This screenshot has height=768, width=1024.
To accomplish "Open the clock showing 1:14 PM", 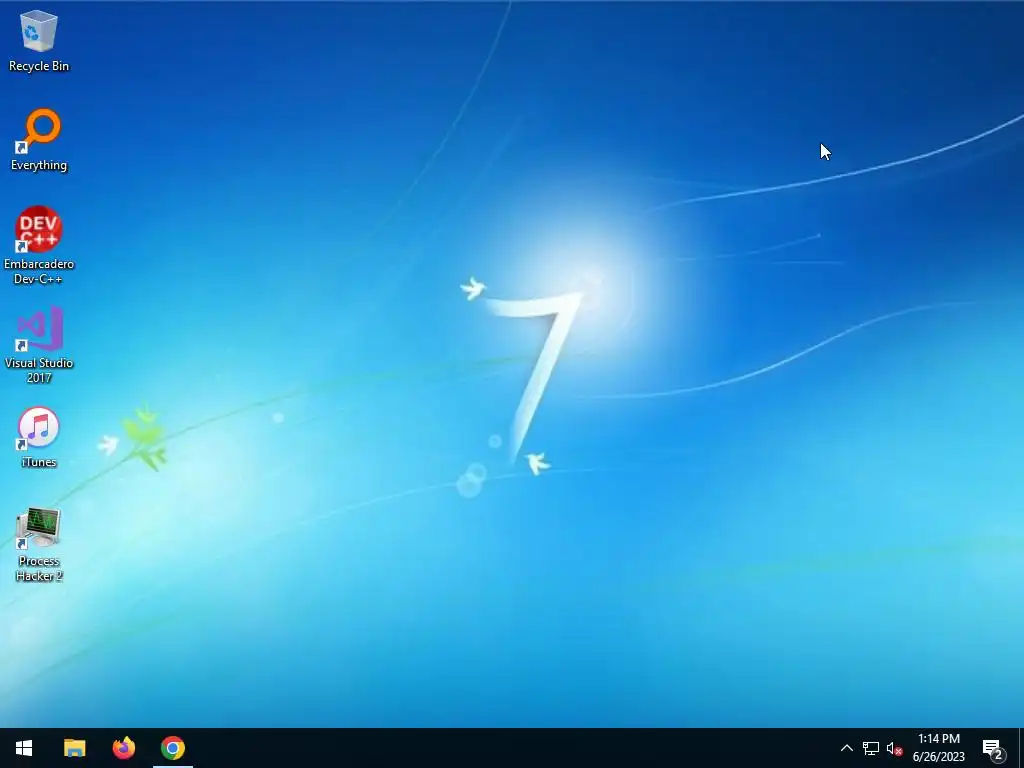I will pos(938,748).
